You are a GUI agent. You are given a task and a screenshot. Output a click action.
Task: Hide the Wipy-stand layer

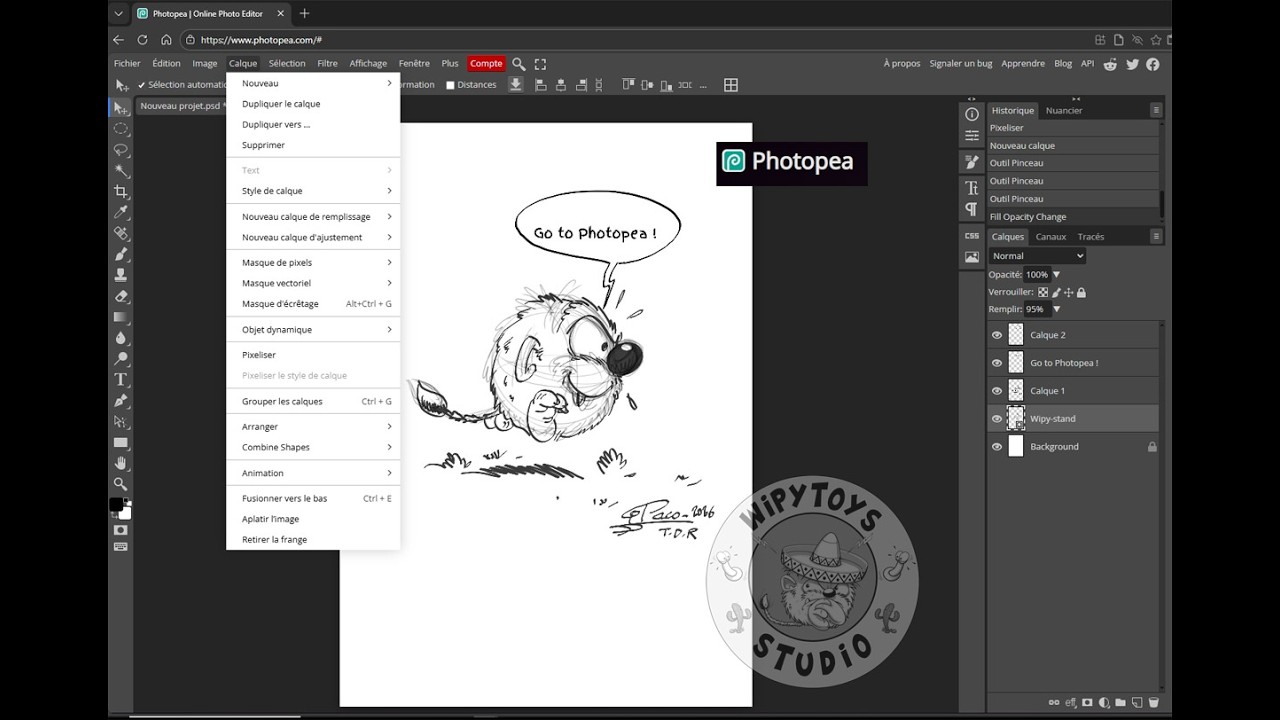click(x=996, y=419)
